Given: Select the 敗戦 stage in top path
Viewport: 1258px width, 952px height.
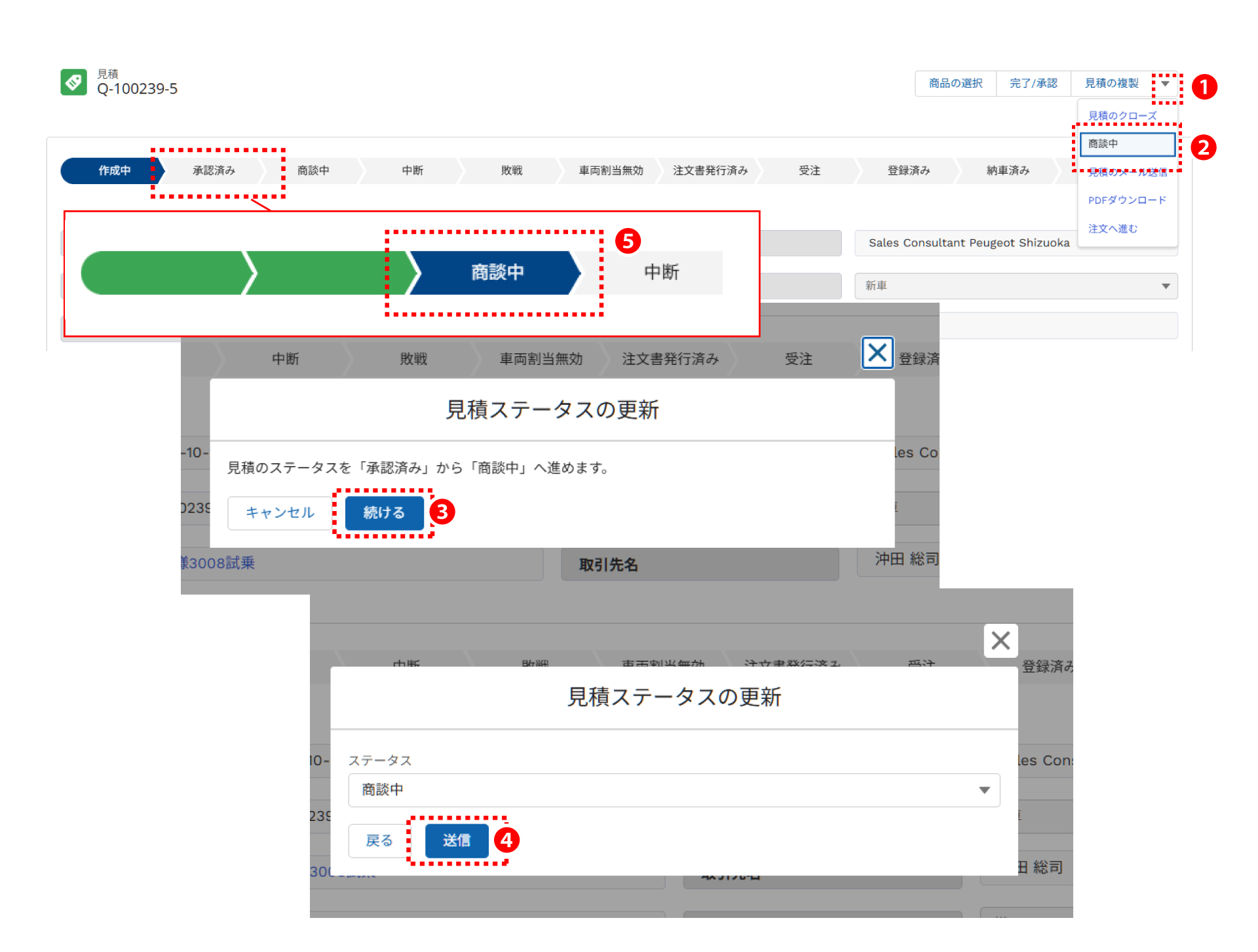Looking at the screenshot, I should [x=511, y=171].
